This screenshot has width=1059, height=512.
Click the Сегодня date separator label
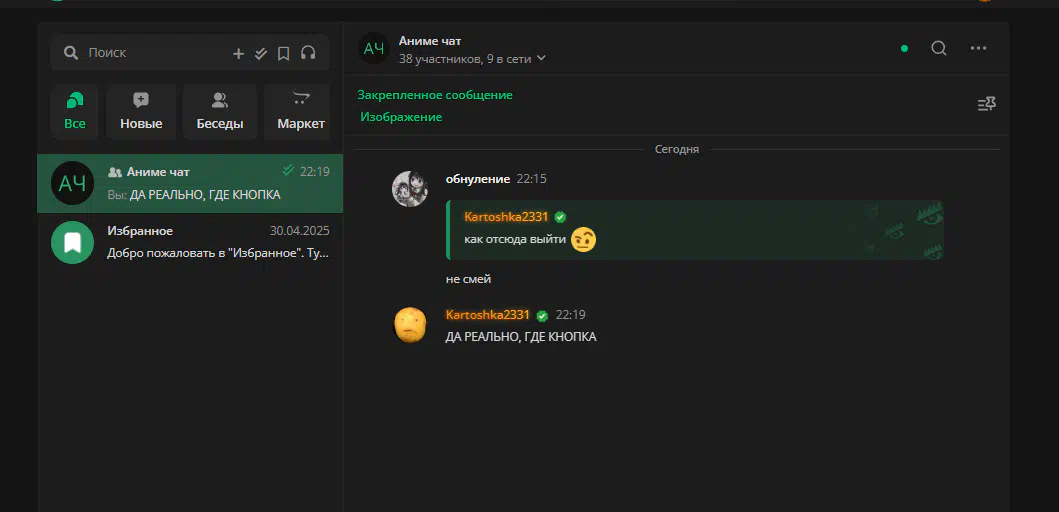coord(677,149)
